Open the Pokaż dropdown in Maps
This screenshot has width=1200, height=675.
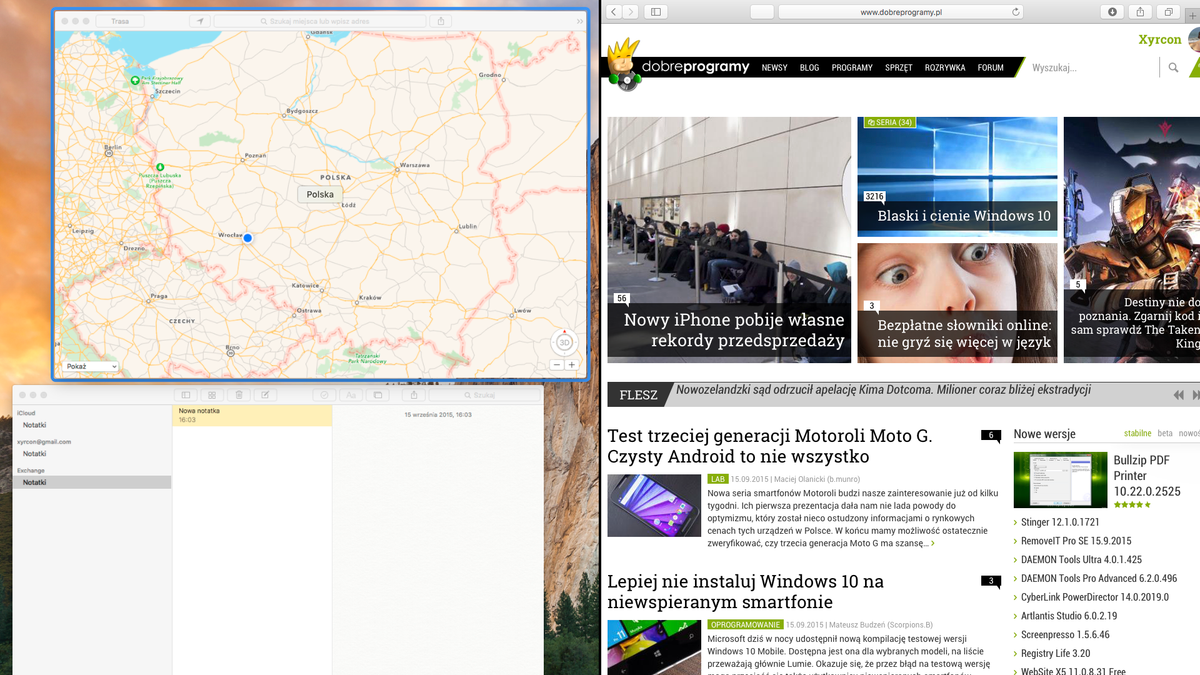pos(89,367)
